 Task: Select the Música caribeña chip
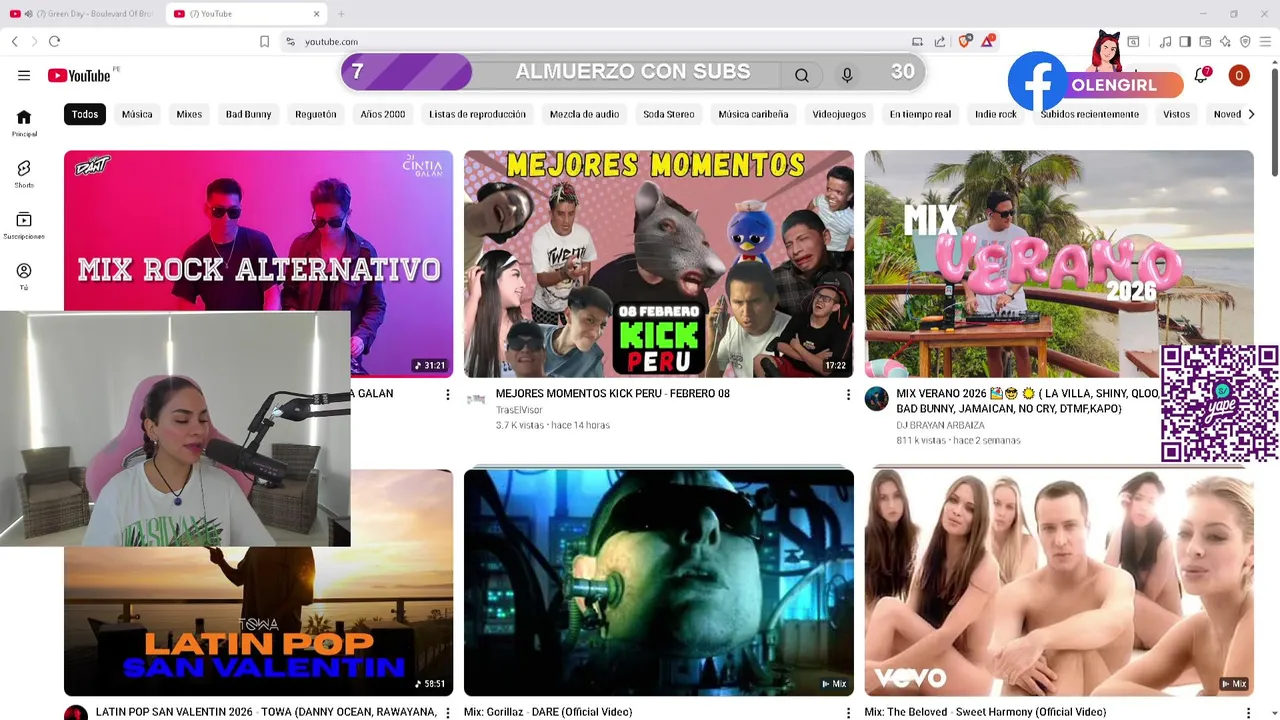(x=753, y=114)
